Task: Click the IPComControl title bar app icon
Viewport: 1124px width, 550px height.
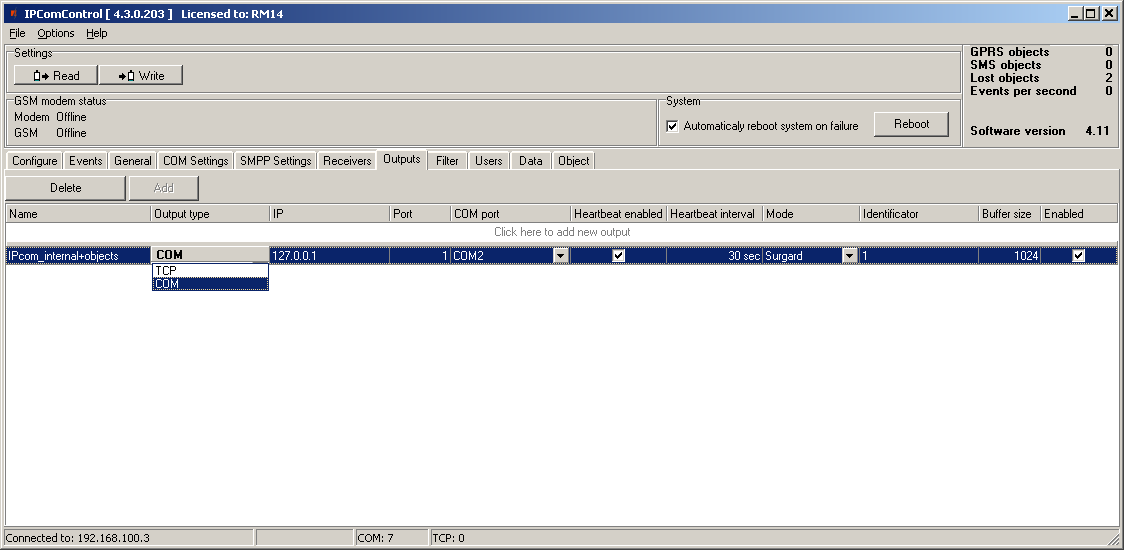Action: point(13,14)
